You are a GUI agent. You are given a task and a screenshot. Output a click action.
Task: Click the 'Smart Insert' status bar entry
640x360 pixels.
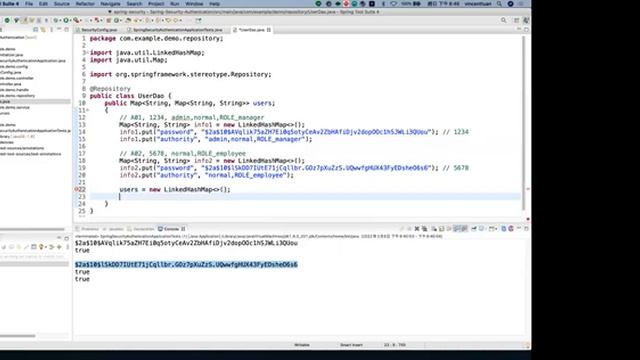click(351, 345)
